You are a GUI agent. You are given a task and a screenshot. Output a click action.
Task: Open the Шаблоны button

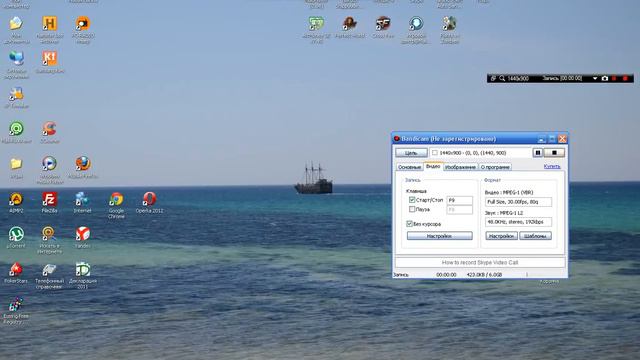coord(535,236)
